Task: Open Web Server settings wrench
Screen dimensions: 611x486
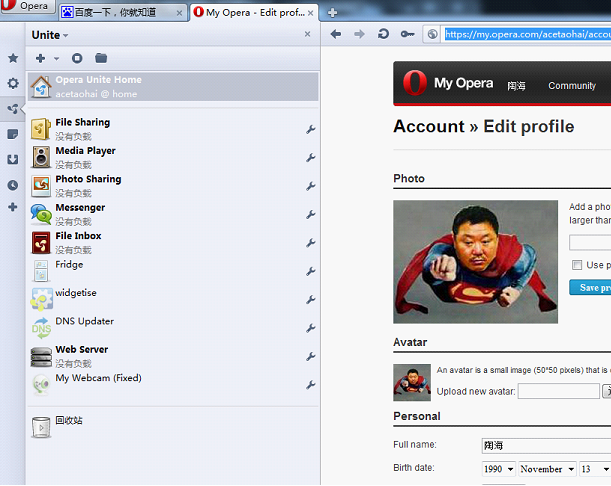Action: pos(311,356)
